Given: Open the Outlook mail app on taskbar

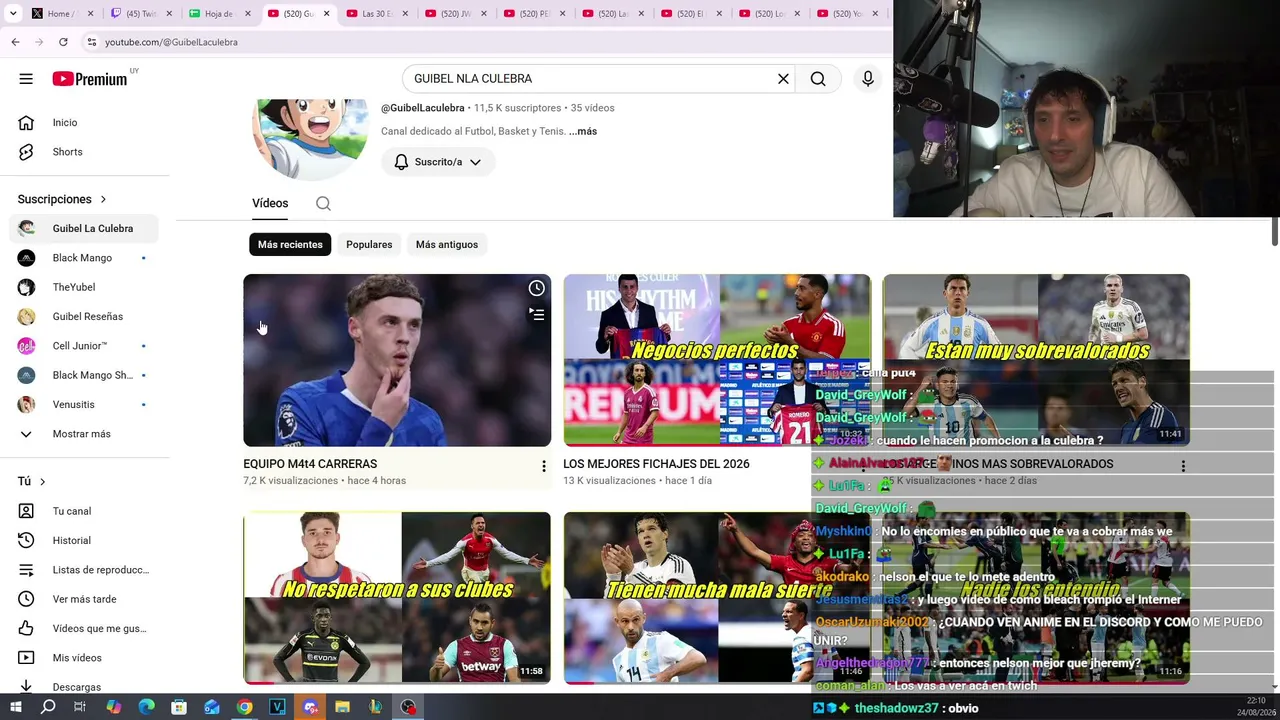Looking at the screenshot, I should tap(212, 707).
